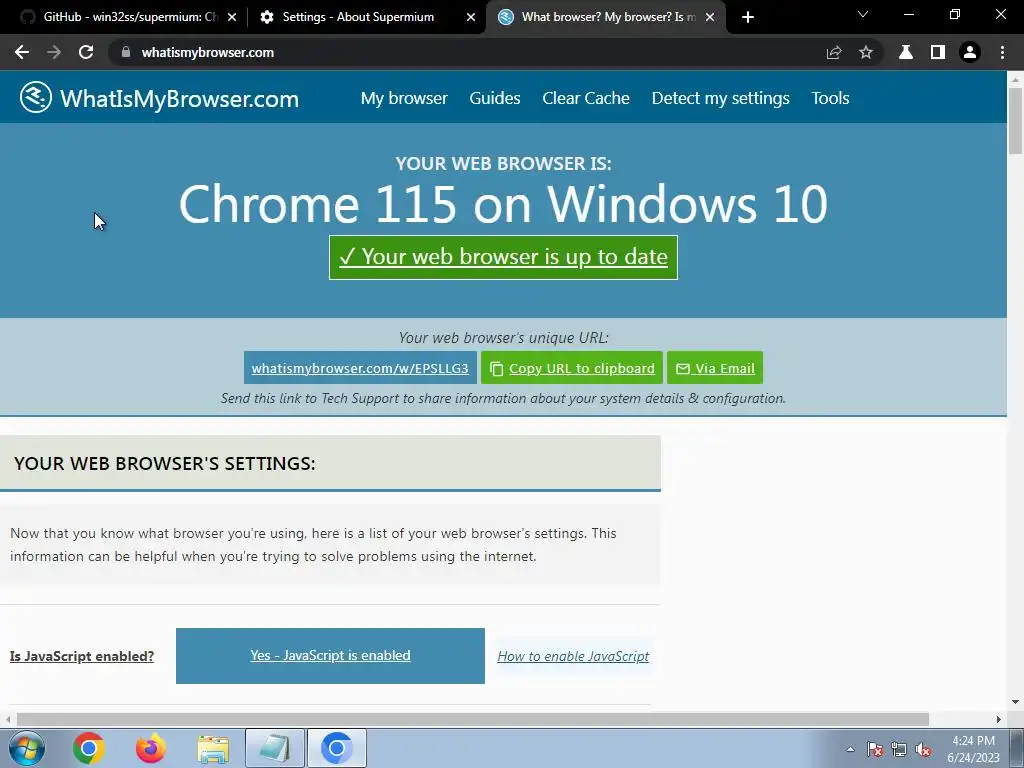This screenshot has width=1024, height=768.
Task: Open the Tools menu item
Action: click(x=830, y=98)
